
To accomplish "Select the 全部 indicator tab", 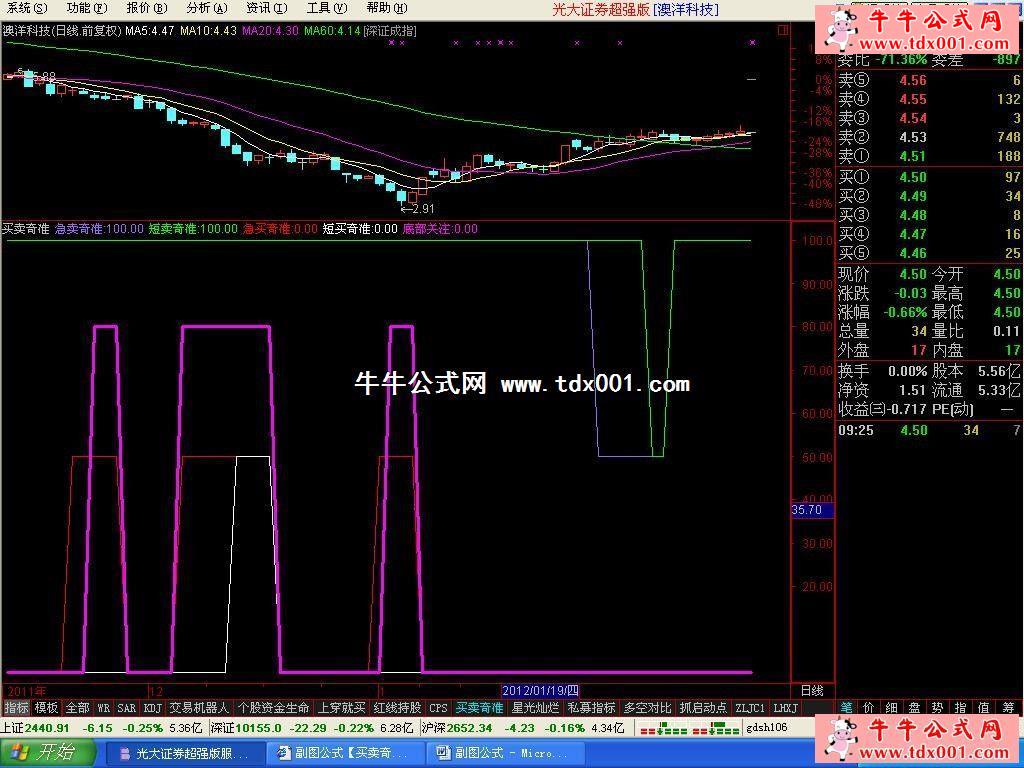I will [77, 708].
